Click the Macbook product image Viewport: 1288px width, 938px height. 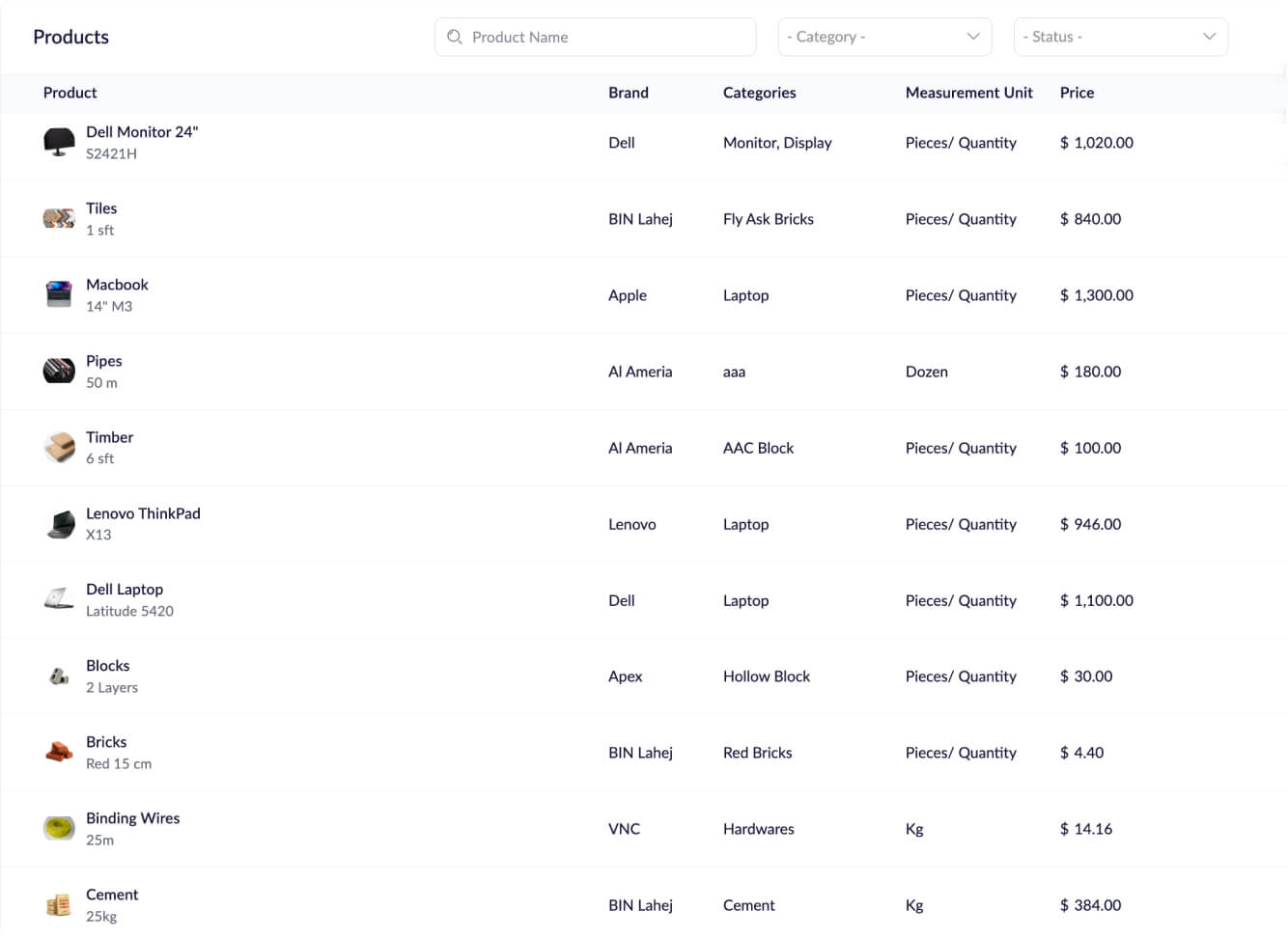tap(58, 294)
